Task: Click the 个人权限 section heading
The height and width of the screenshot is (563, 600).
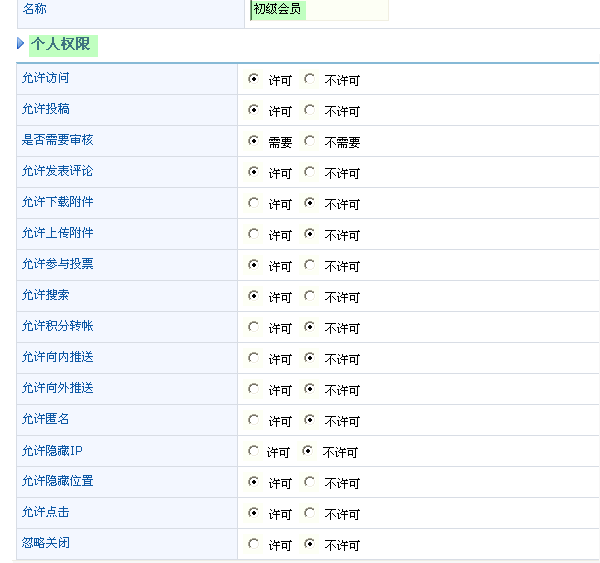Action: pos(62,44)
